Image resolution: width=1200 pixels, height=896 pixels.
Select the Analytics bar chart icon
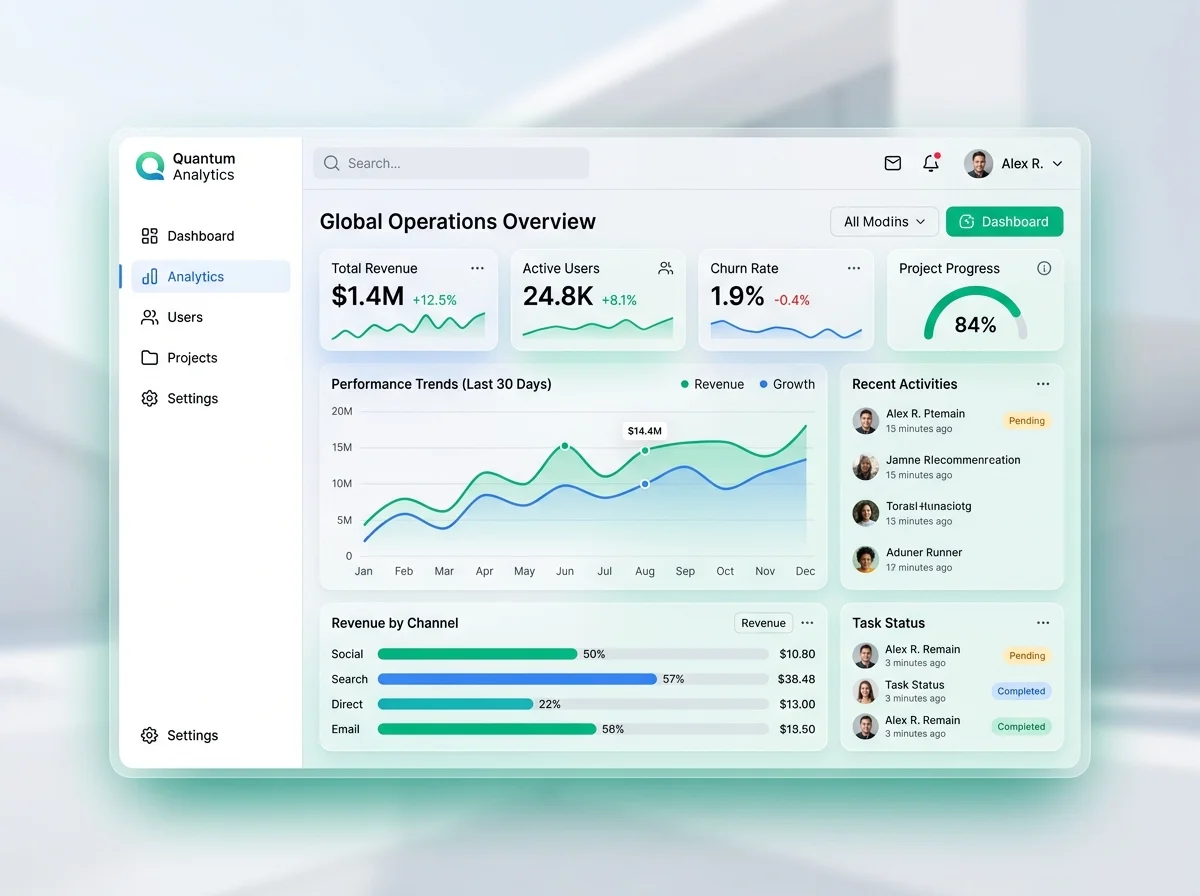150,277
